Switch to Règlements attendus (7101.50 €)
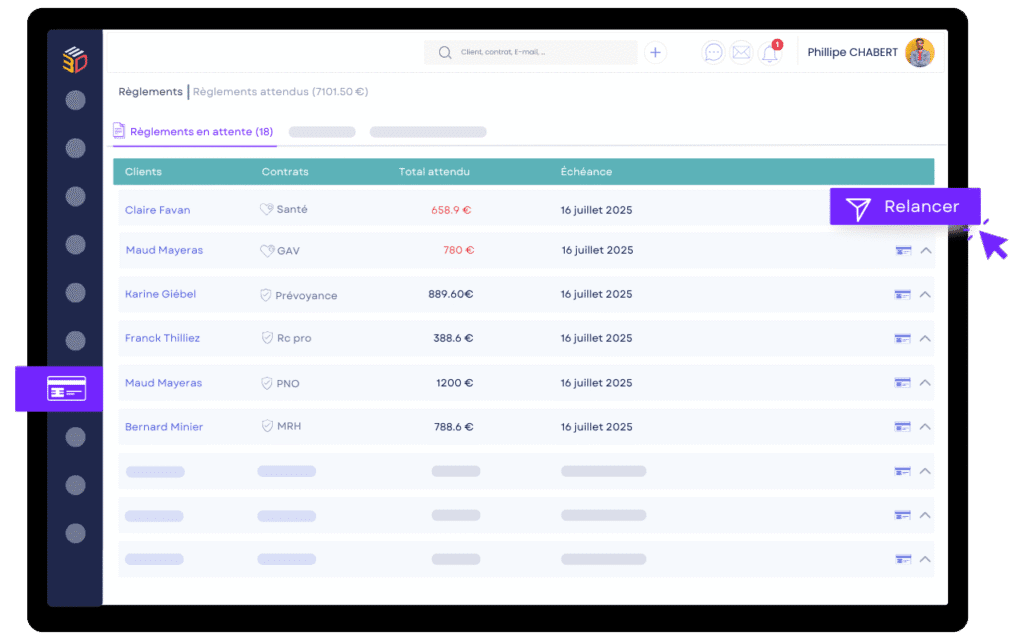Viewport: 1024px width, 640px height. click(x=281, y=91)
